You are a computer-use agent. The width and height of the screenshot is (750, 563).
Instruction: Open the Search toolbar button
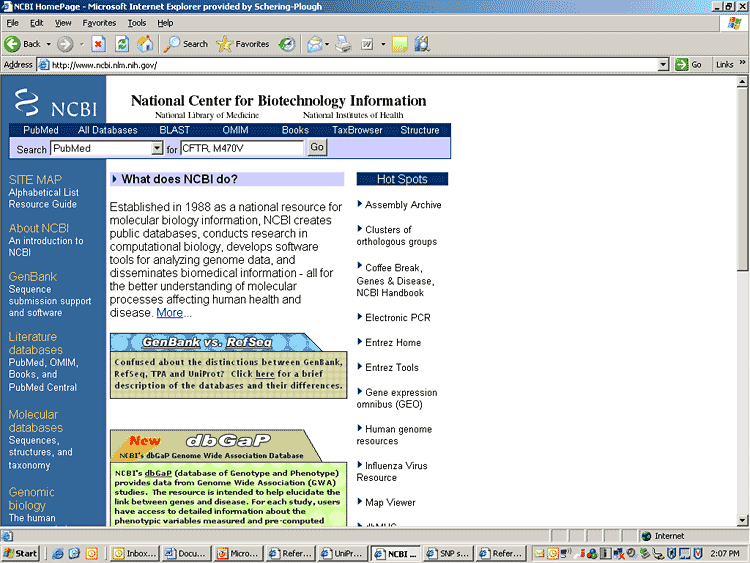[x=186, y=44]
